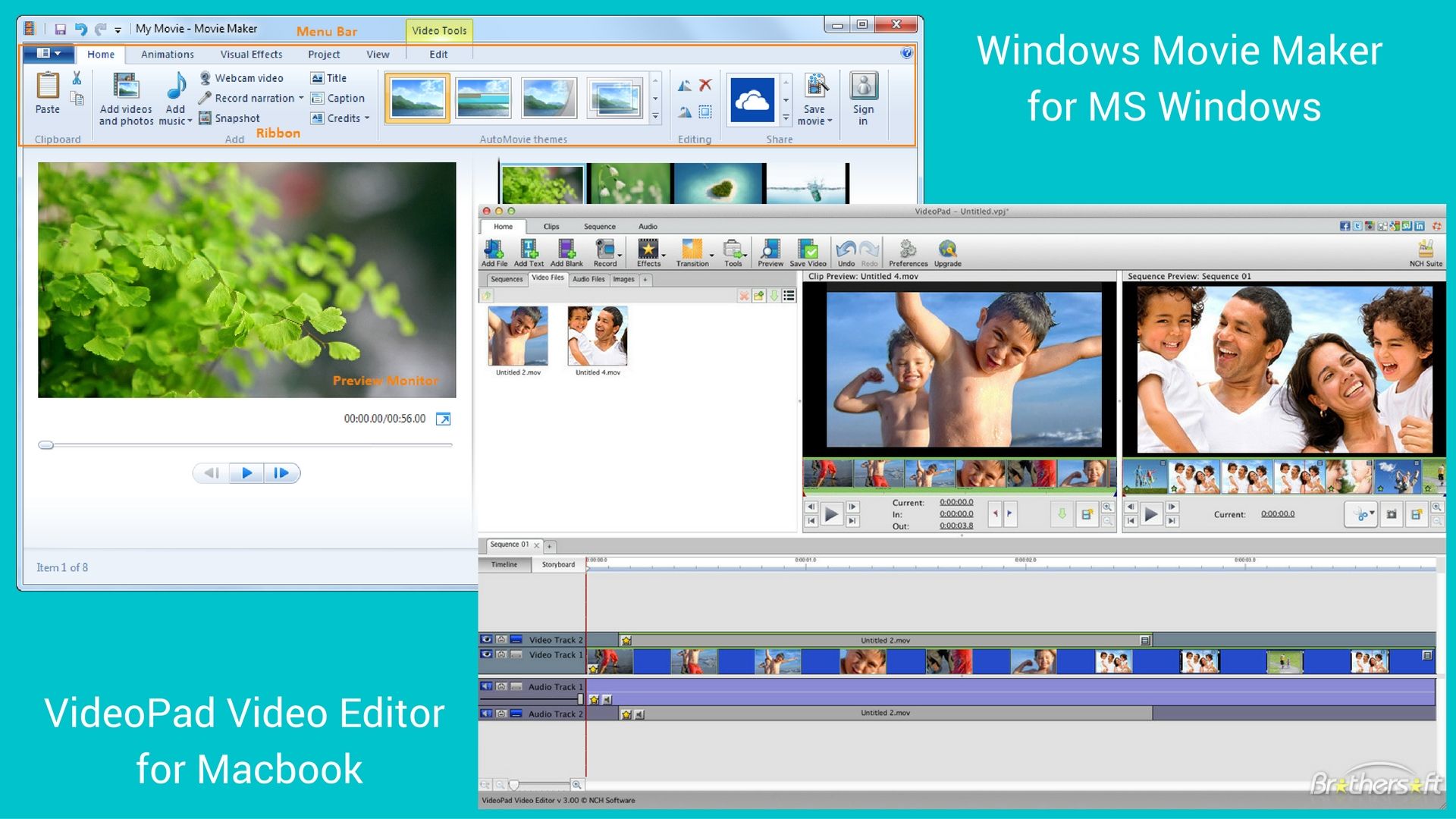Click the Add music note icon
The image size is (1456, 819).
click(x=176, y=86)
